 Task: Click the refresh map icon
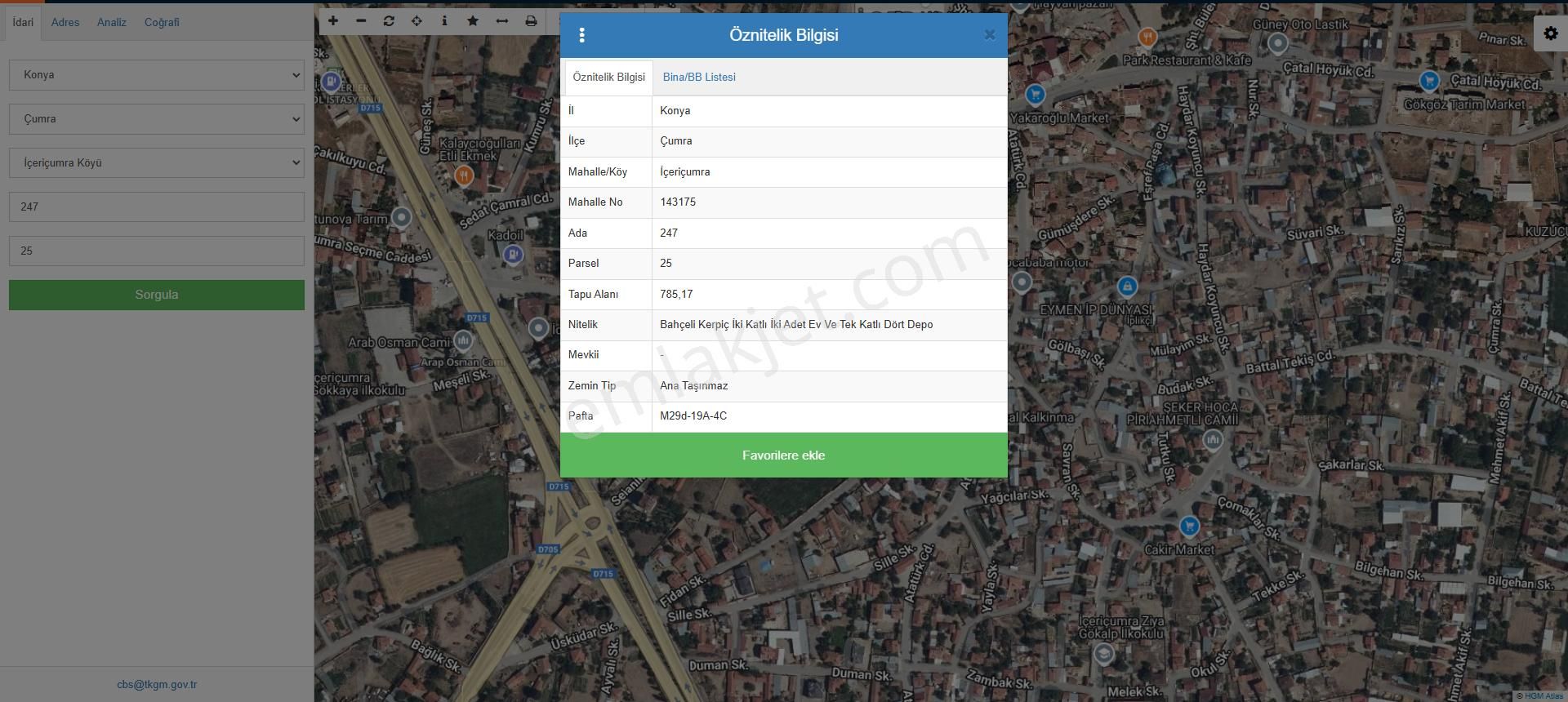click(x=389, y=21)
